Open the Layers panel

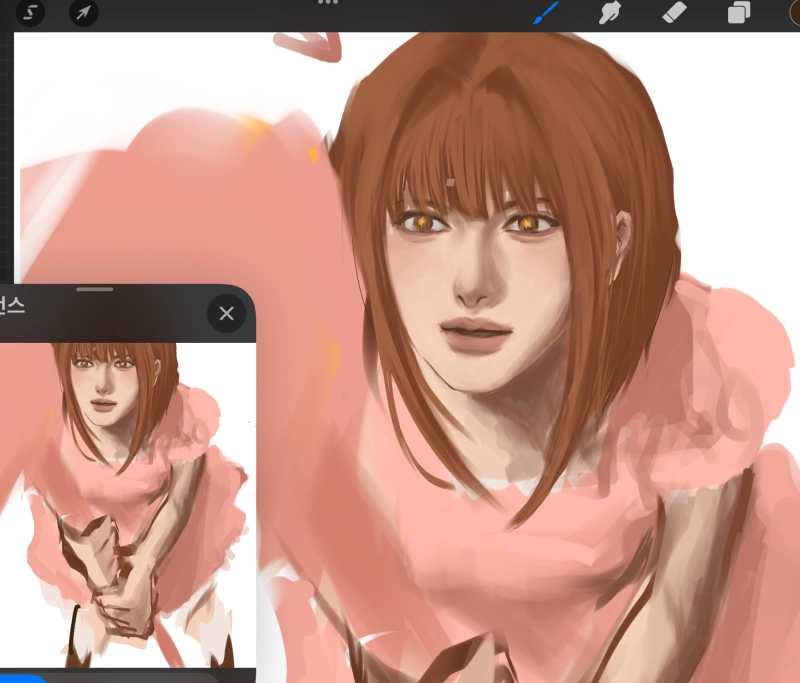[739, 13]
